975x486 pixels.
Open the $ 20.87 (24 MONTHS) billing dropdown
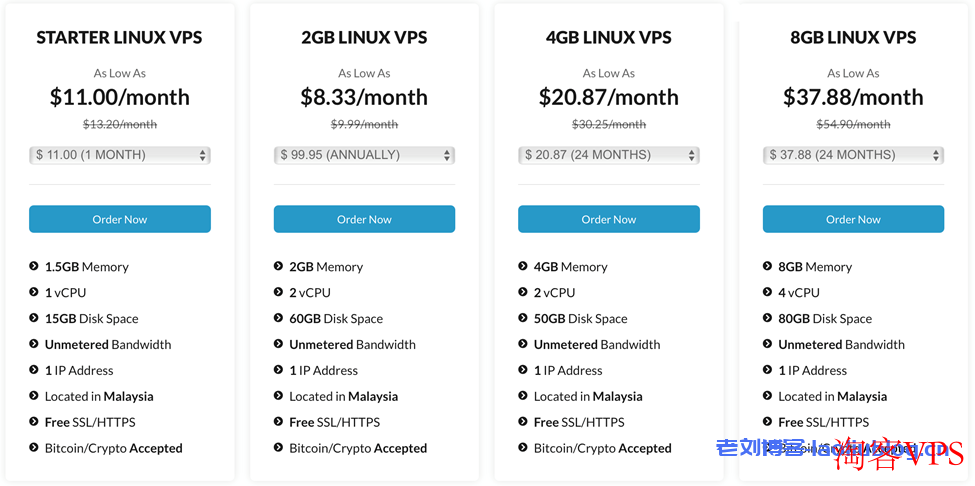609,155
